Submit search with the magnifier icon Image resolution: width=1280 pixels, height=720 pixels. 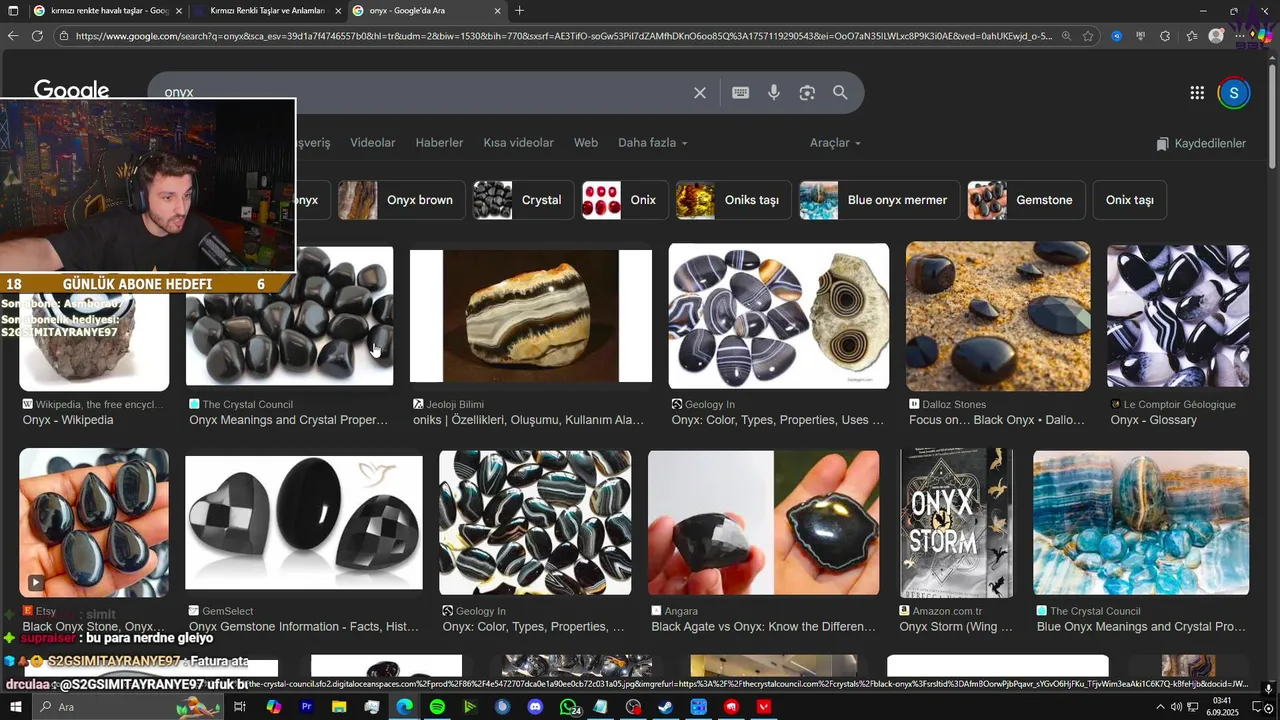[840, 93]
